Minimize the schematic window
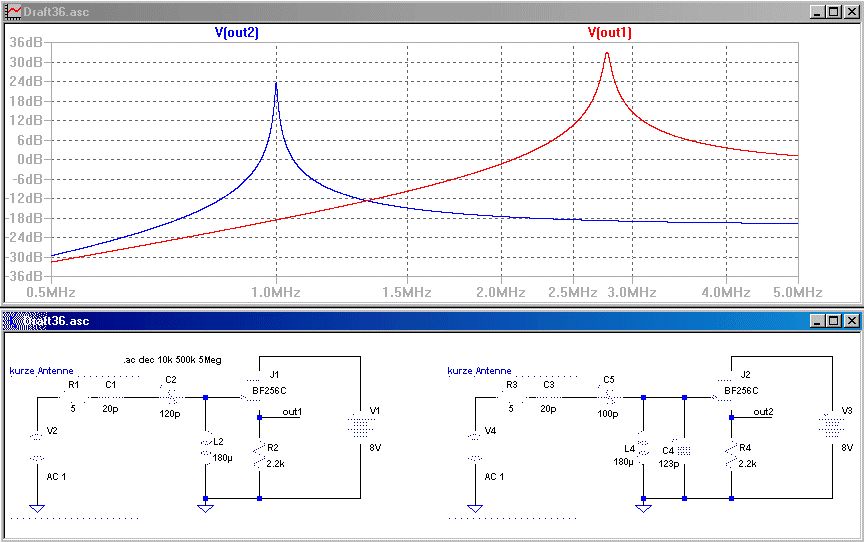 coord(818,321)
